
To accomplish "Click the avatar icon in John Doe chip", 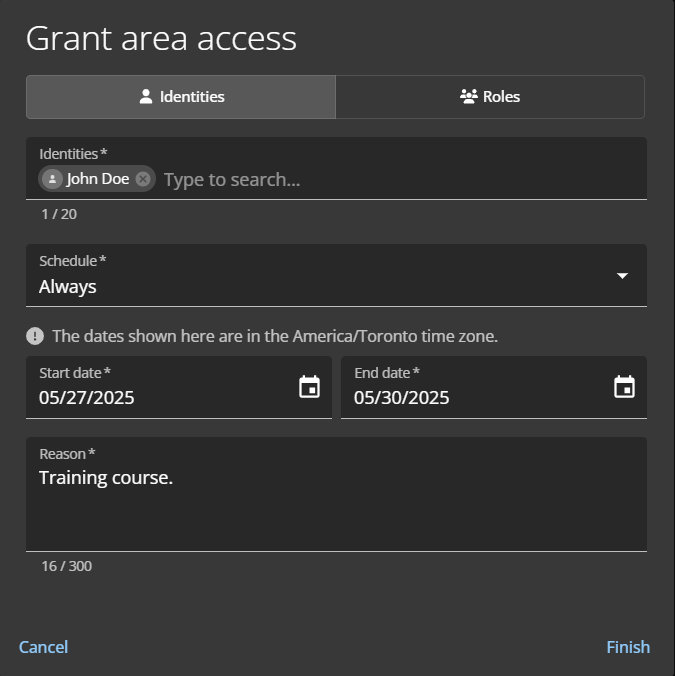I will [52, 179].
